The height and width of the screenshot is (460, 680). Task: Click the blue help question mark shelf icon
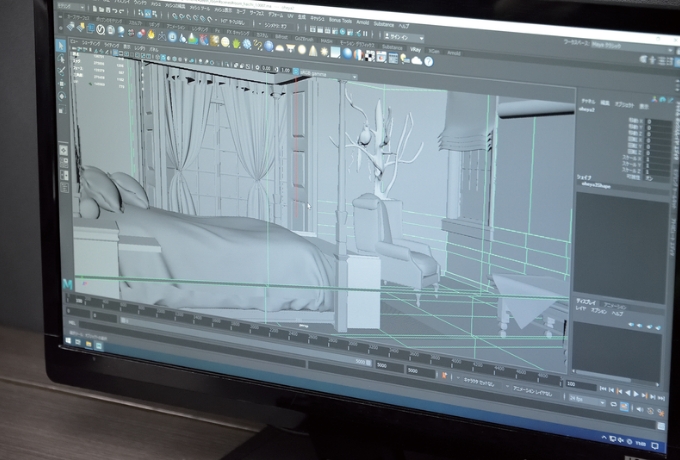pos(428,62)
